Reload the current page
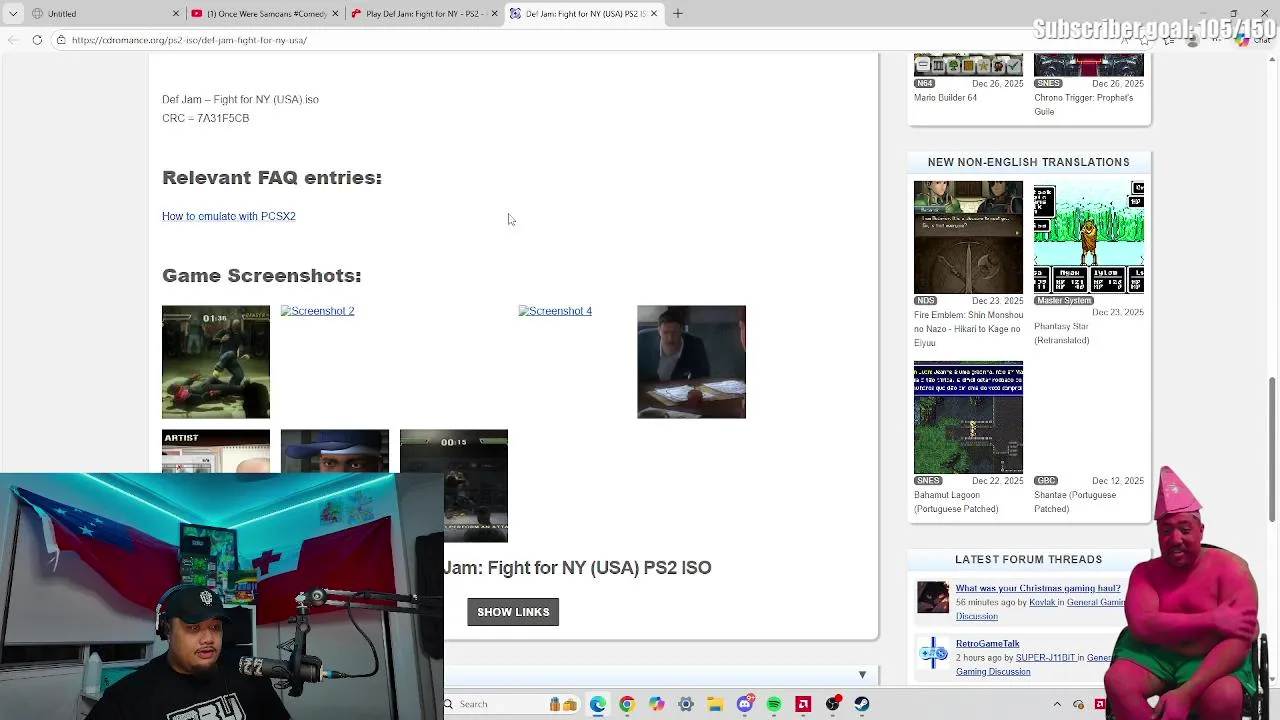 37,40
